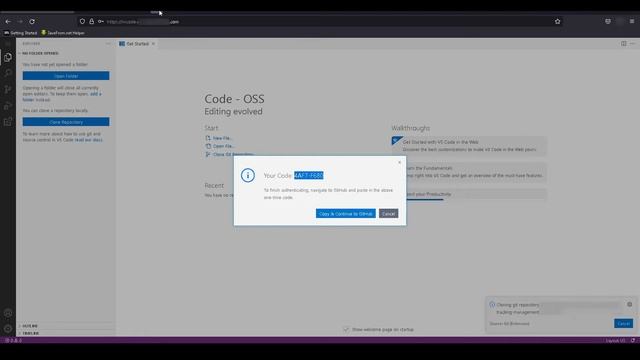This screenshot has height=360, width=640.
Task: Open the Manage gear icon in activity bar
Action: tap(8, 329)
